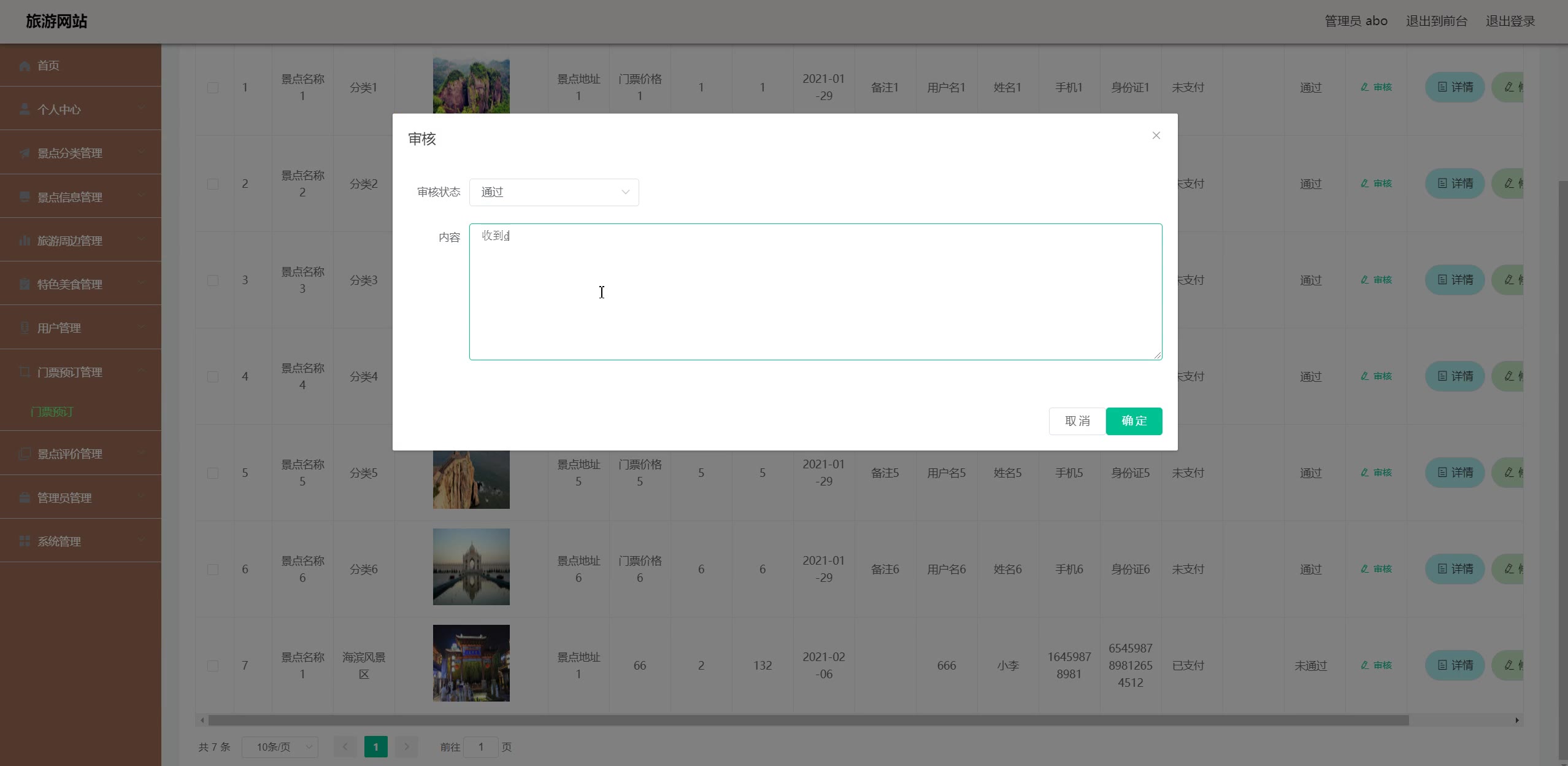
Task: Open the 10条/页 page size dropdown
Action: click(x=280, y=747)
